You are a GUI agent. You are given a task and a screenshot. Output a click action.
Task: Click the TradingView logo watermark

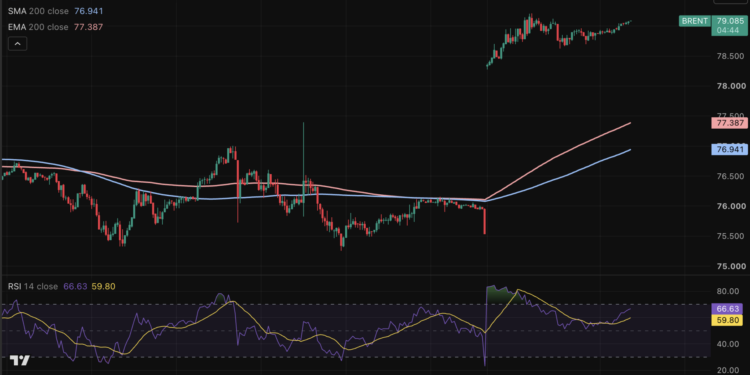point(20,361)
